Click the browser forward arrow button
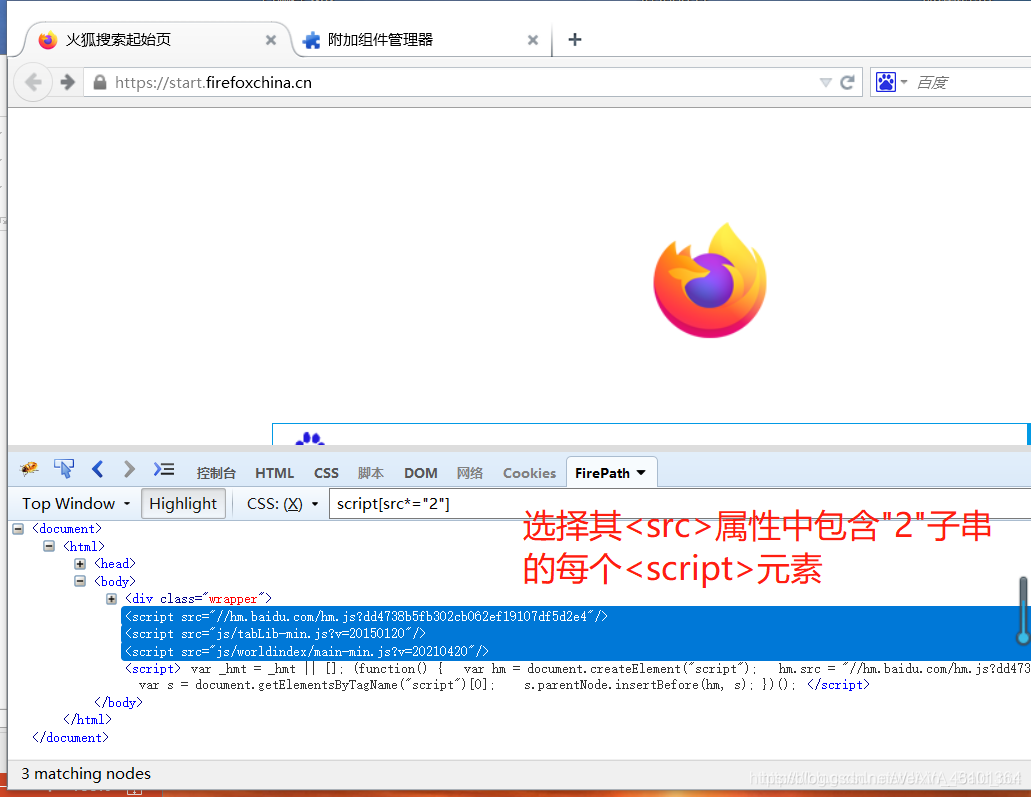The image size is (1031, 797). click(67, 82)
